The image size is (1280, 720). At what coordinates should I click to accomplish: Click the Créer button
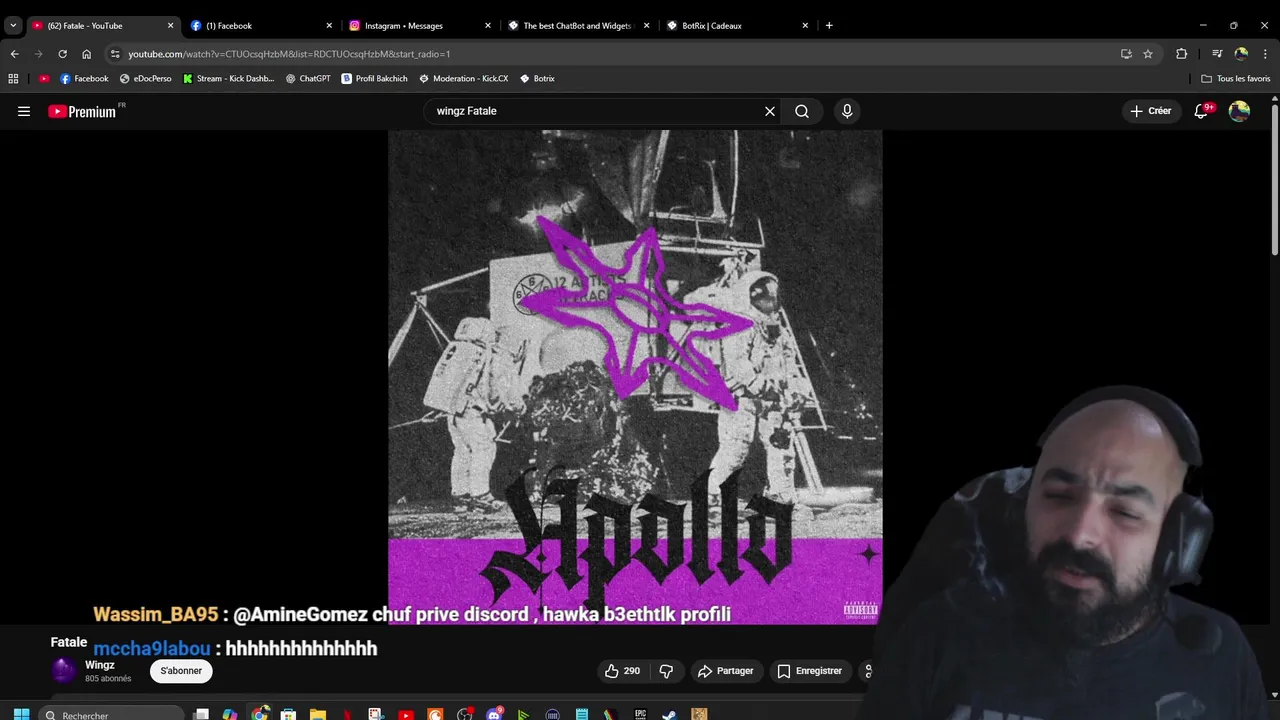[1151, 111]
